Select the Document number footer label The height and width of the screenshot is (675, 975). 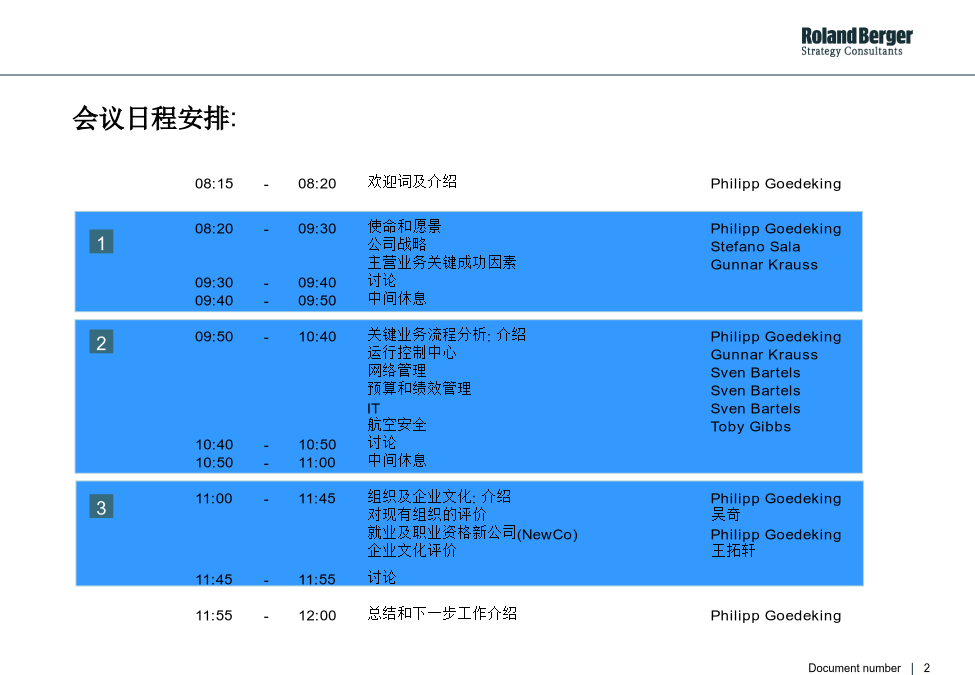(854, 668)
